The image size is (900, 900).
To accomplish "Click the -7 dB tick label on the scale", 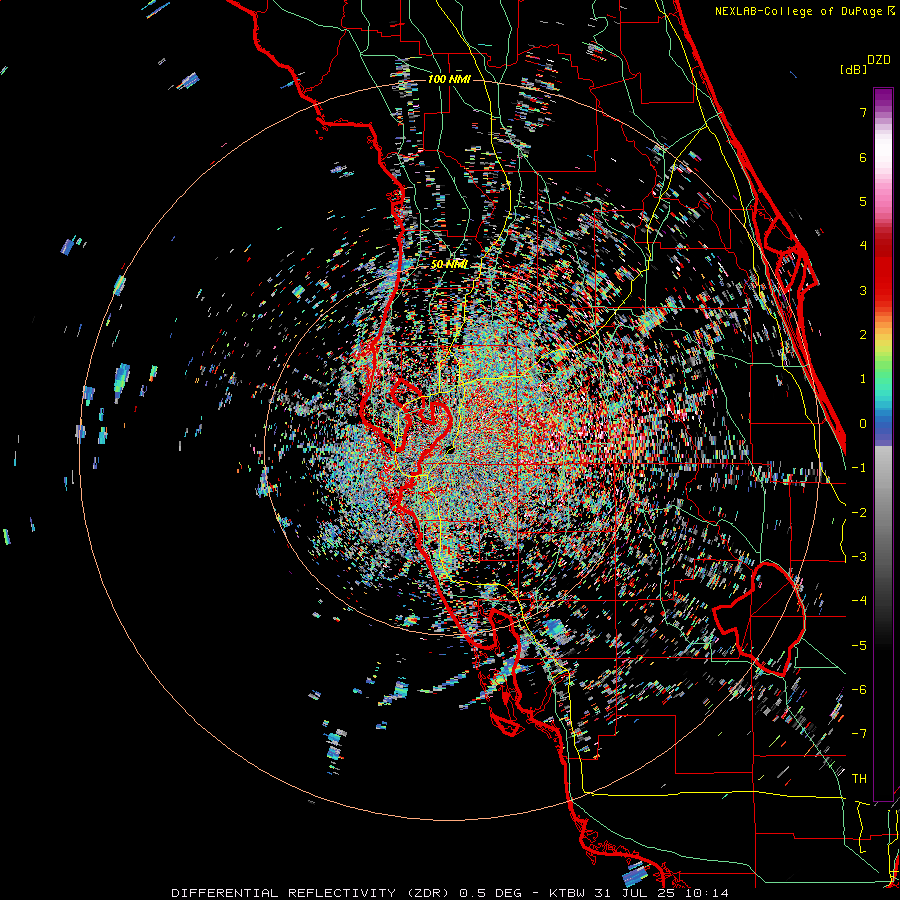I will [x=859, y=734].
